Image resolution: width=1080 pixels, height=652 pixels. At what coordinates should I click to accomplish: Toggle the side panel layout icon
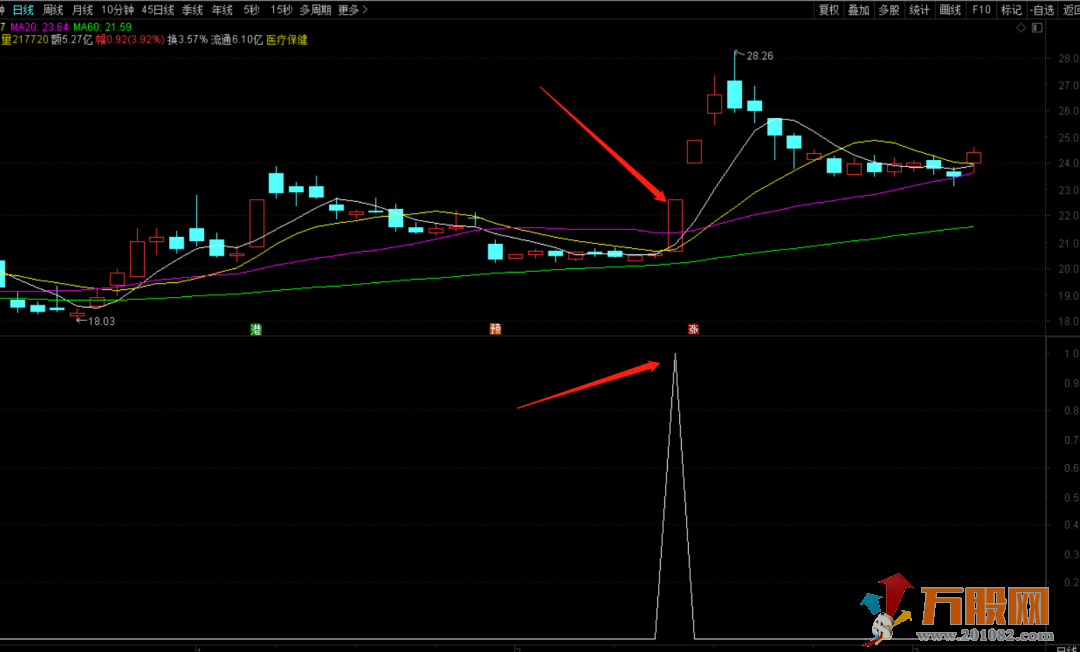click(x=1037, y=28)
